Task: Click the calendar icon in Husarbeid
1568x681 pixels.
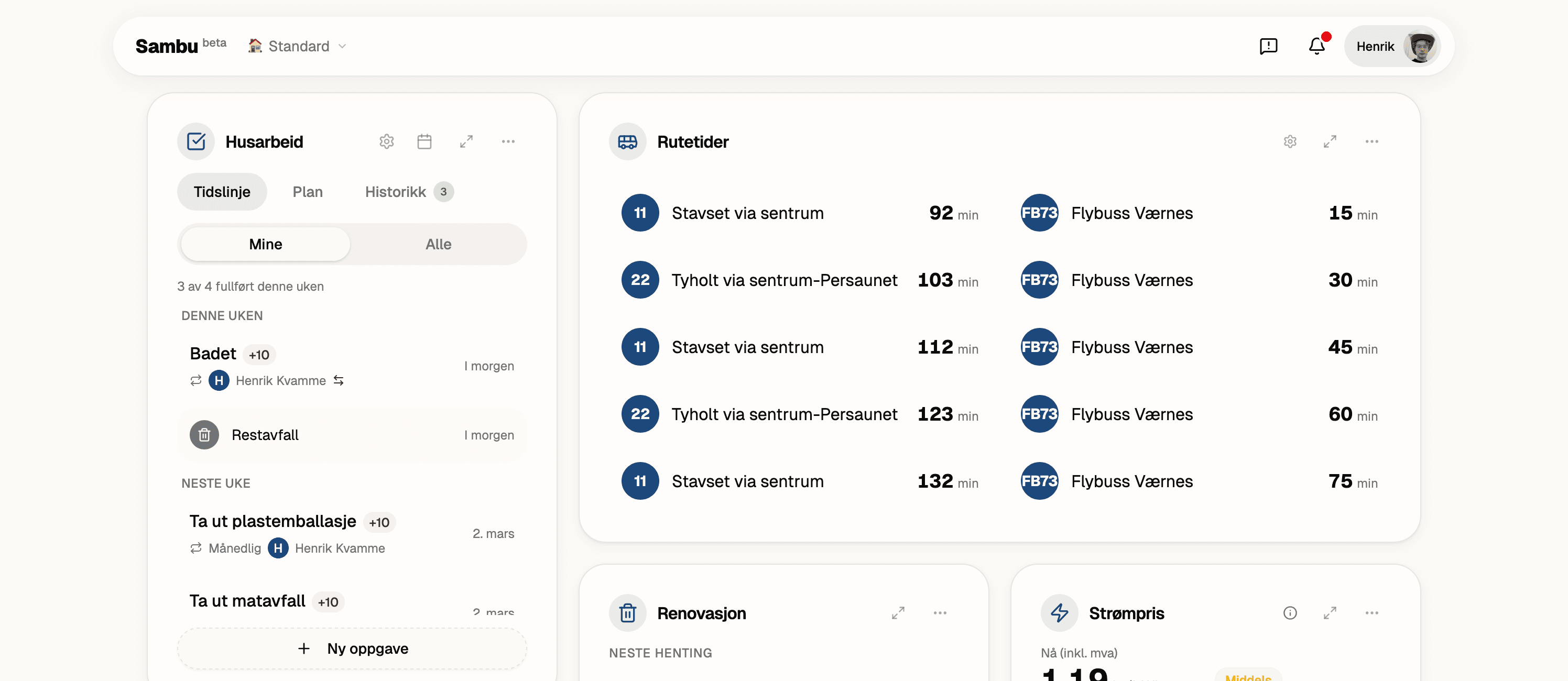Action: pos(425,141)
